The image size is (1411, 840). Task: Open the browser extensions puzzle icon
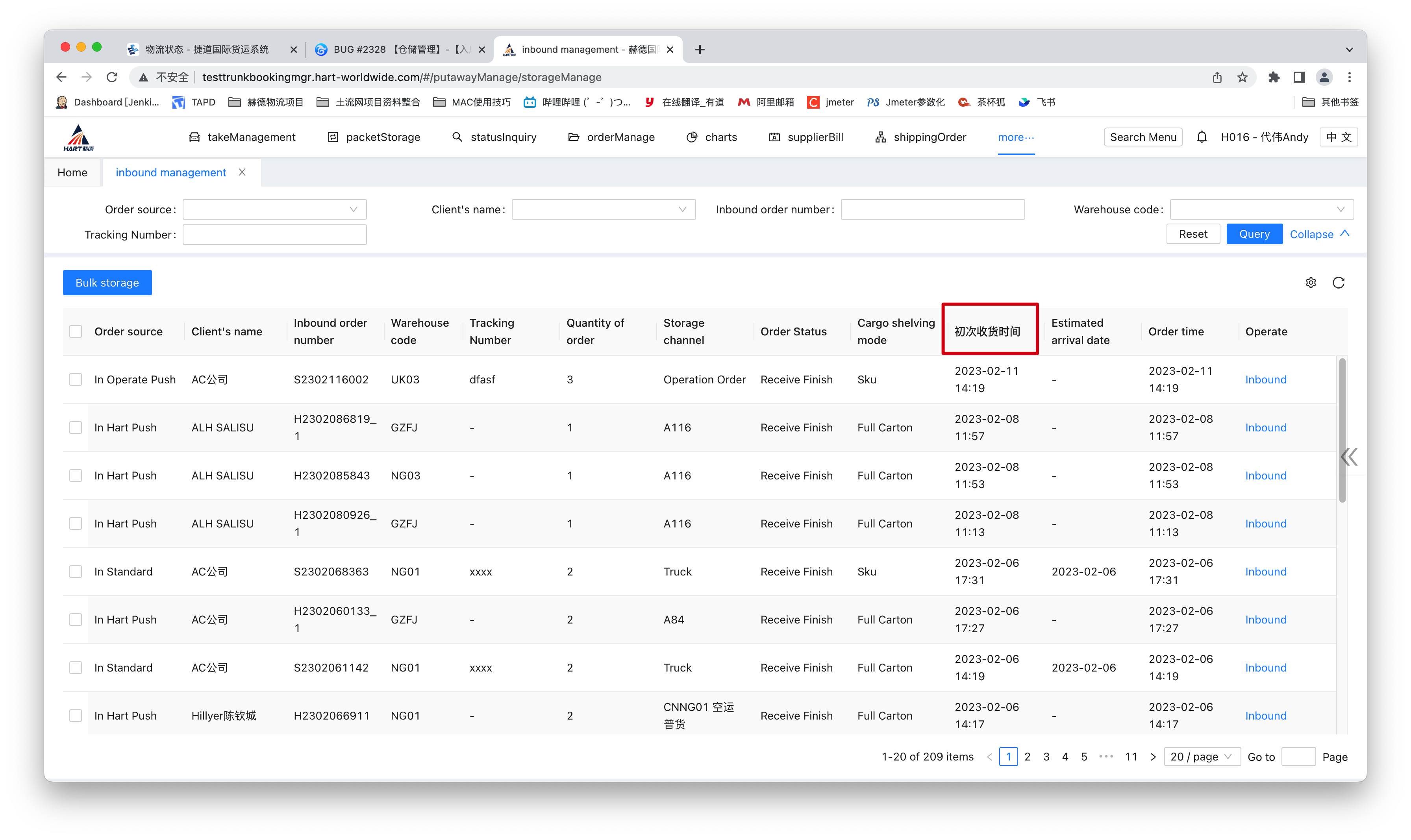(1274, 77)
